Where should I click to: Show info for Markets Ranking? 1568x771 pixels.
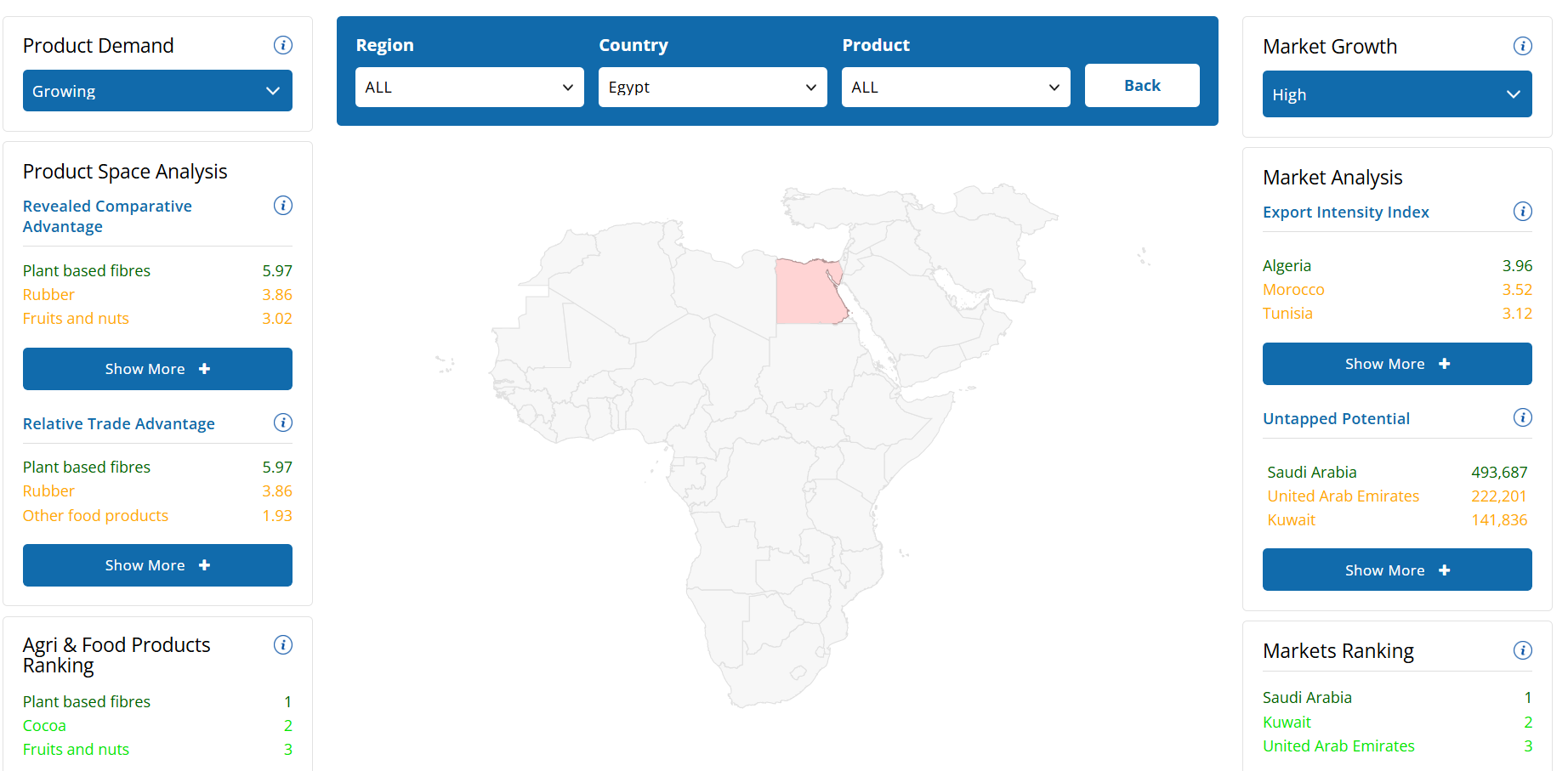(x=1523, y=650)
